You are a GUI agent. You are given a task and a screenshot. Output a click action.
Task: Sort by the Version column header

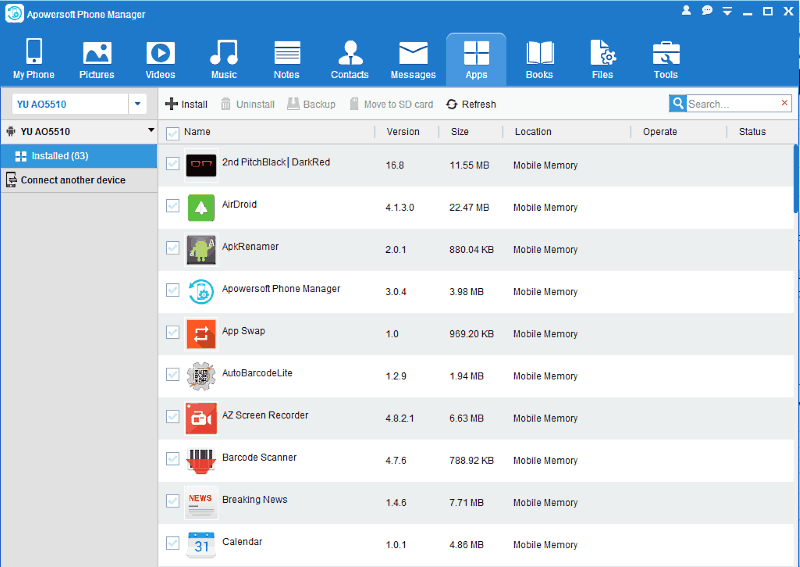tap(403, 132)
